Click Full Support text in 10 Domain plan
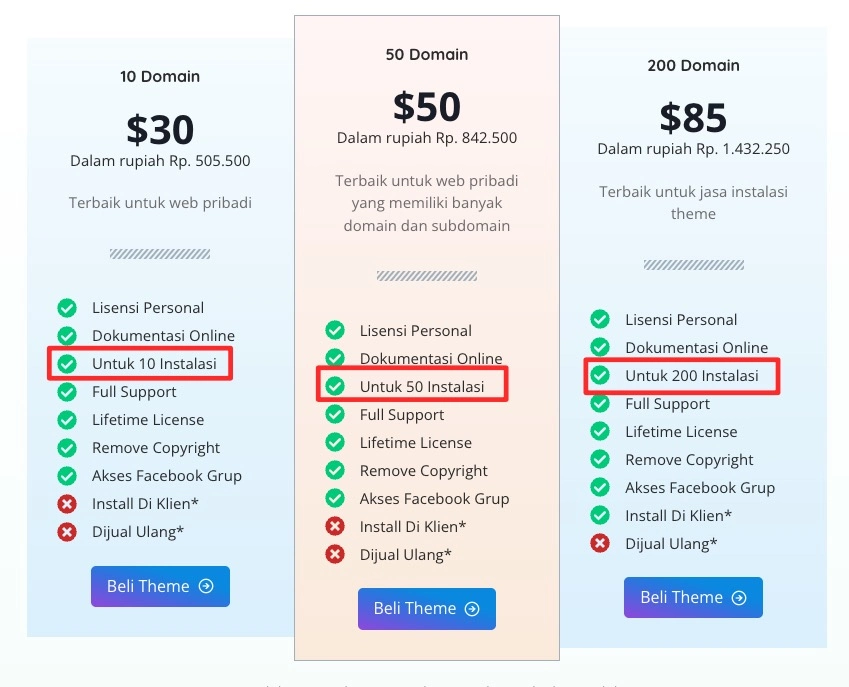Image resolution: width=849 pixels, height=687 pixels. 134,392
